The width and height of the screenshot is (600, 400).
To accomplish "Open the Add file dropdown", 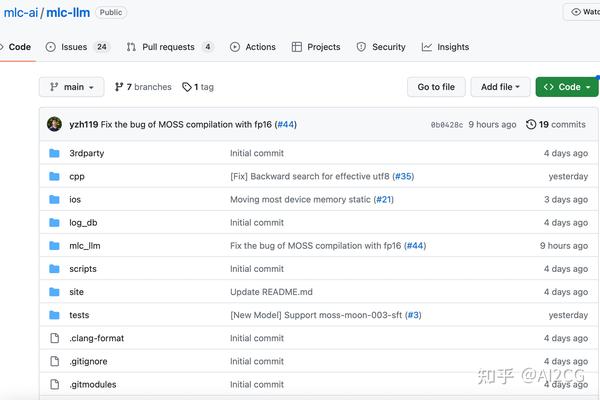I will point(500,87).
